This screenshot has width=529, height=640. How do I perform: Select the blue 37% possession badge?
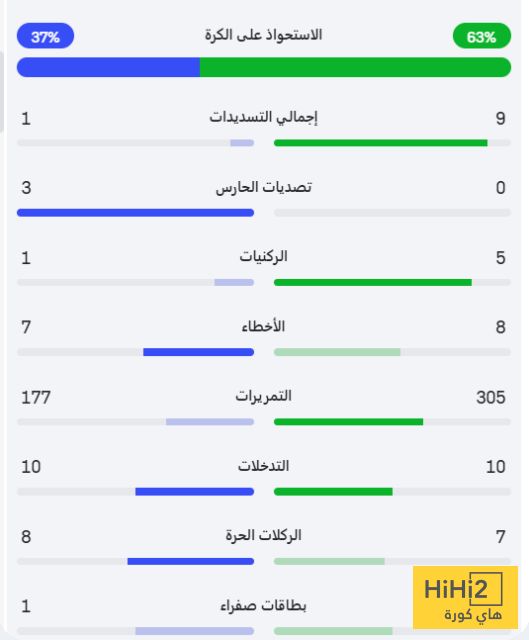coord(45,36)
